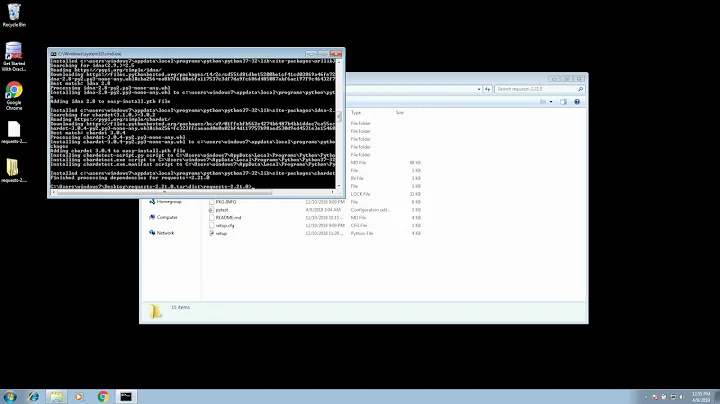The image size is (720, 404).
Task: Click cmd horizontal scrollbar right arrow
Action: pyautogui.click(x=333, y=192)
